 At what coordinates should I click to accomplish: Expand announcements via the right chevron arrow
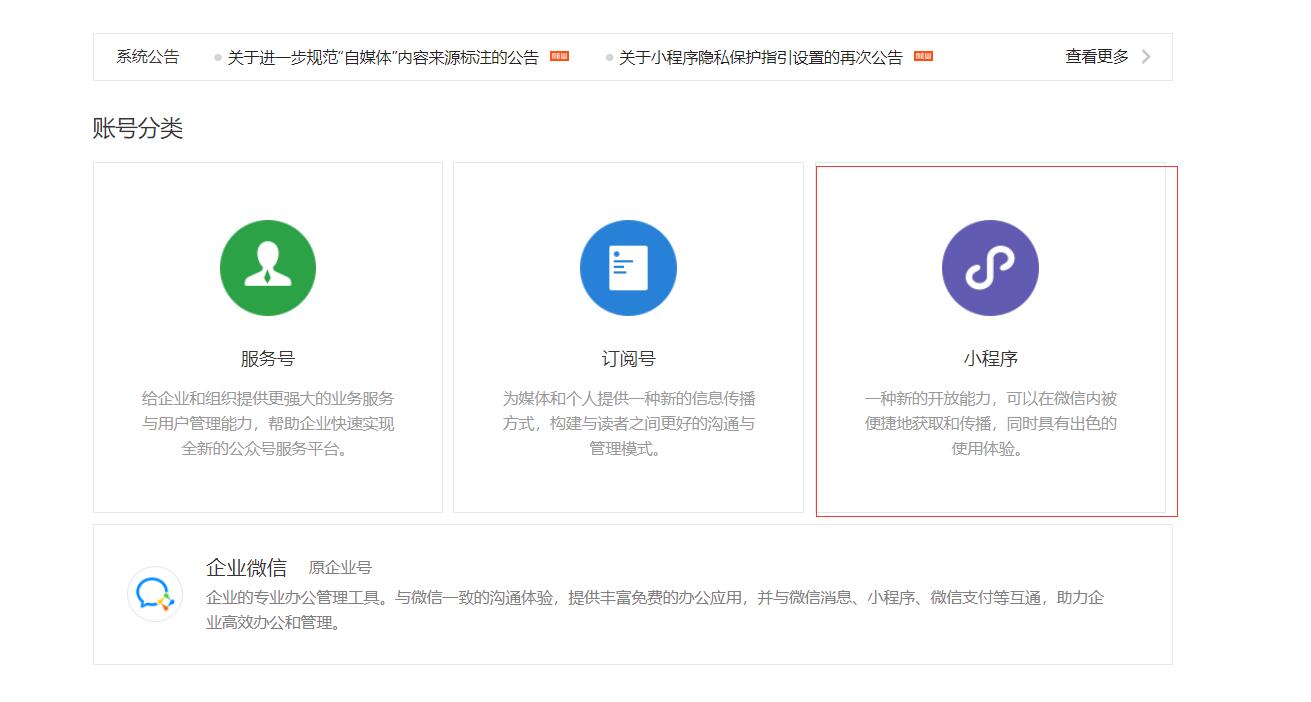pos(1146,57)
